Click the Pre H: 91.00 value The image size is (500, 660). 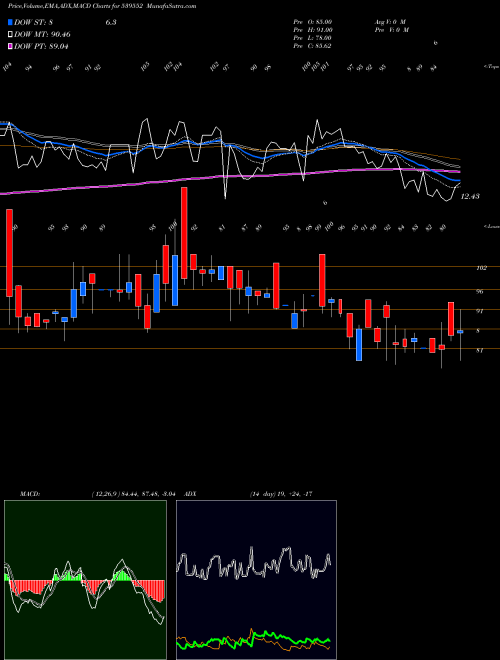pos(313,30)
